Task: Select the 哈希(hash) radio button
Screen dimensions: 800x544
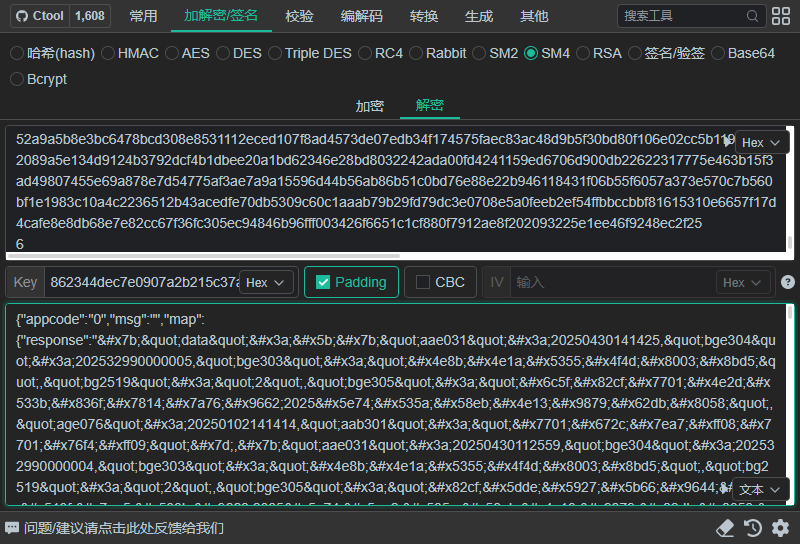Action: point(17,53)
